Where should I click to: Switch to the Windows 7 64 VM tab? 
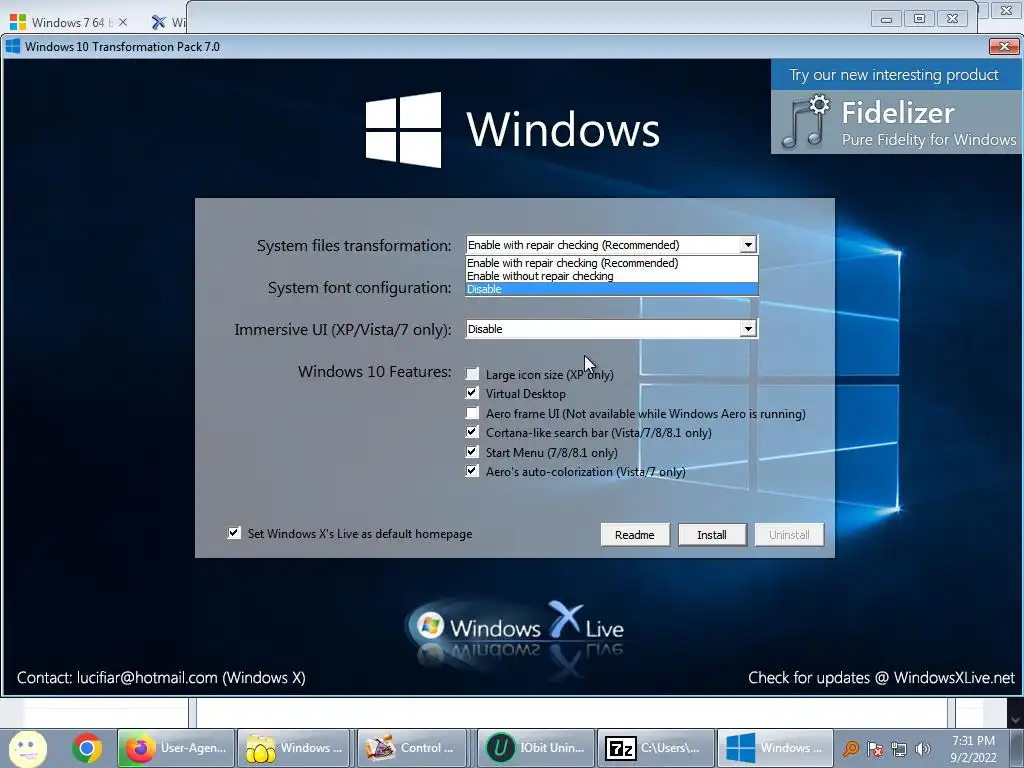pos(68,22)
